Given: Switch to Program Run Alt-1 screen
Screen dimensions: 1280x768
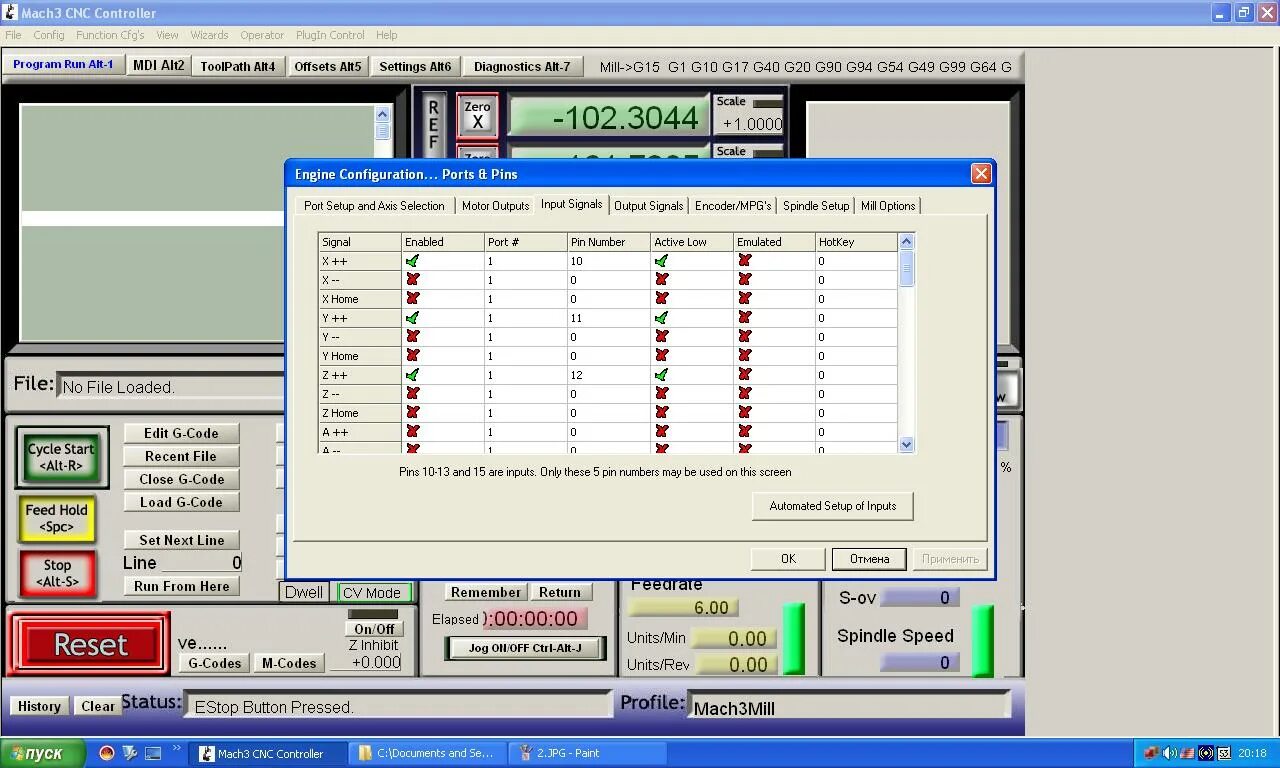Looking at the screenshot, I should [x=63, y=65].
